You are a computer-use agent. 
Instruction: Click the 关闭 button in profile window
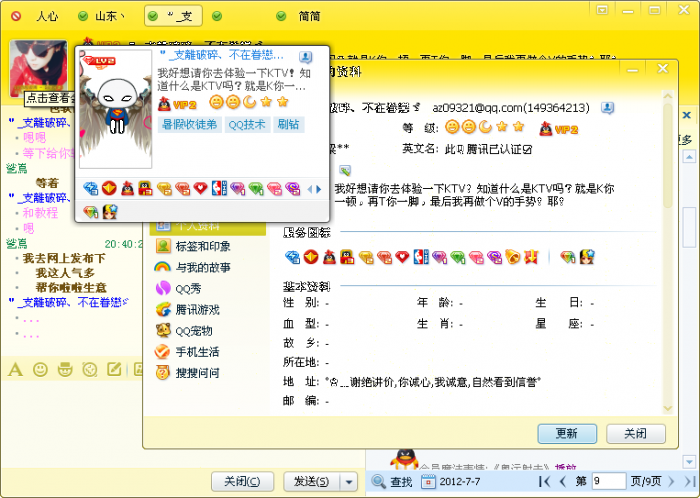click(636, 433)
